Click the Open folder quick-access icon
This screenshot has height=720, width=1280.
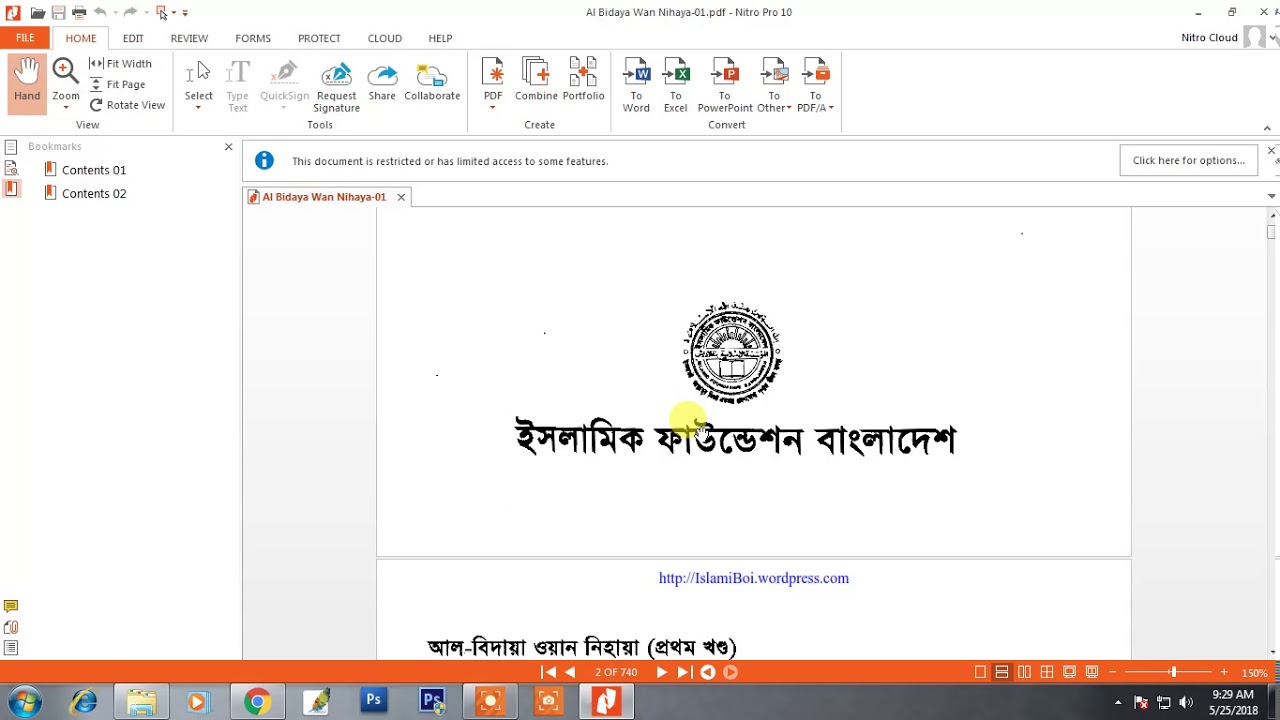pos(37,13)
